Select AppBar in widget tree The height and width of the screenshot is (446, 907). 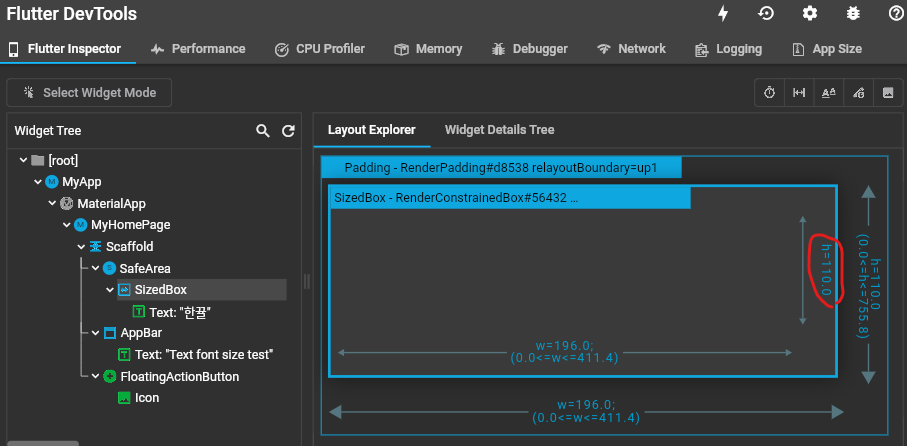click(141, 333)
